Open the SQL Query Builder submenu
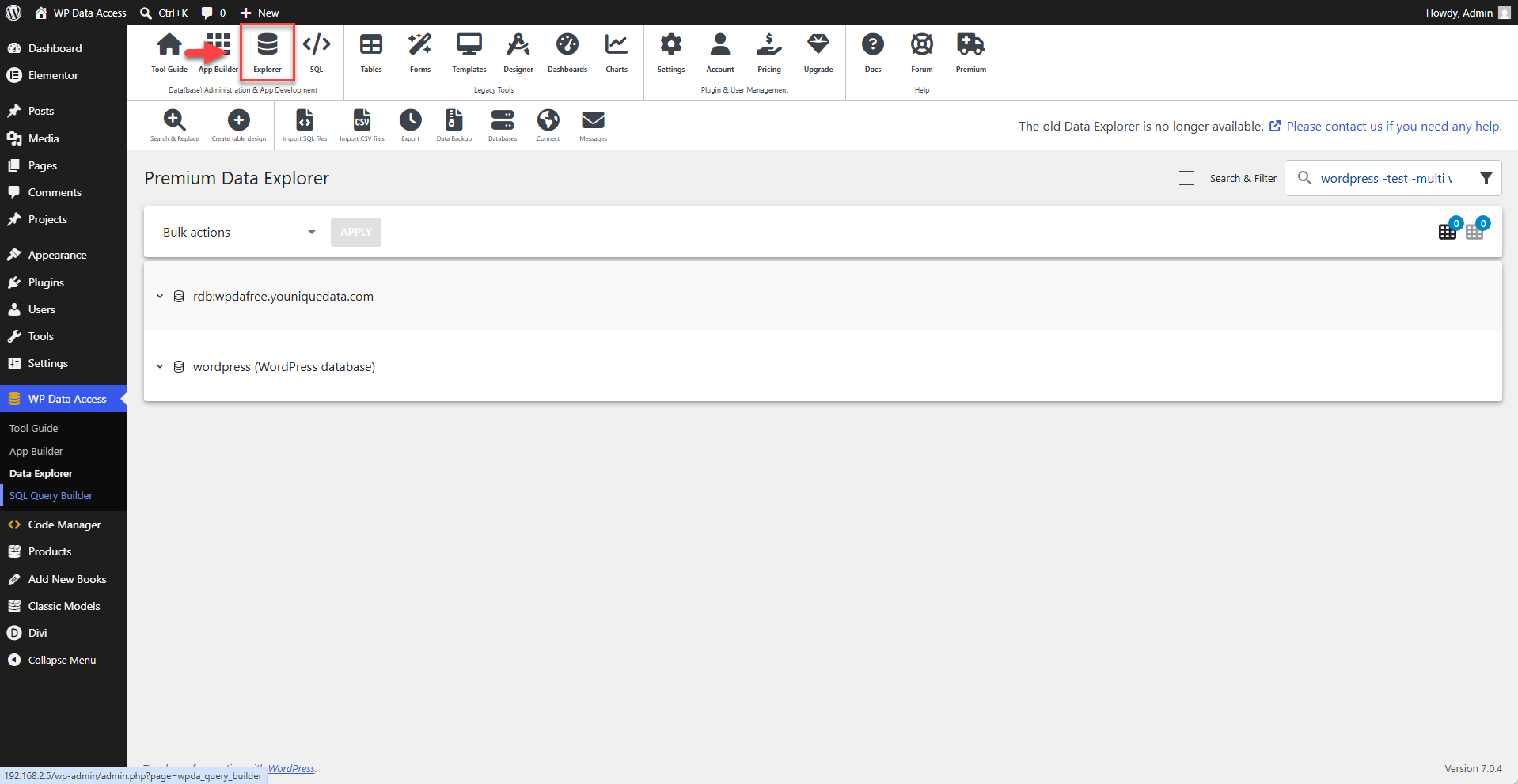This screenshot has height=784, width=1518. point(51,495)
